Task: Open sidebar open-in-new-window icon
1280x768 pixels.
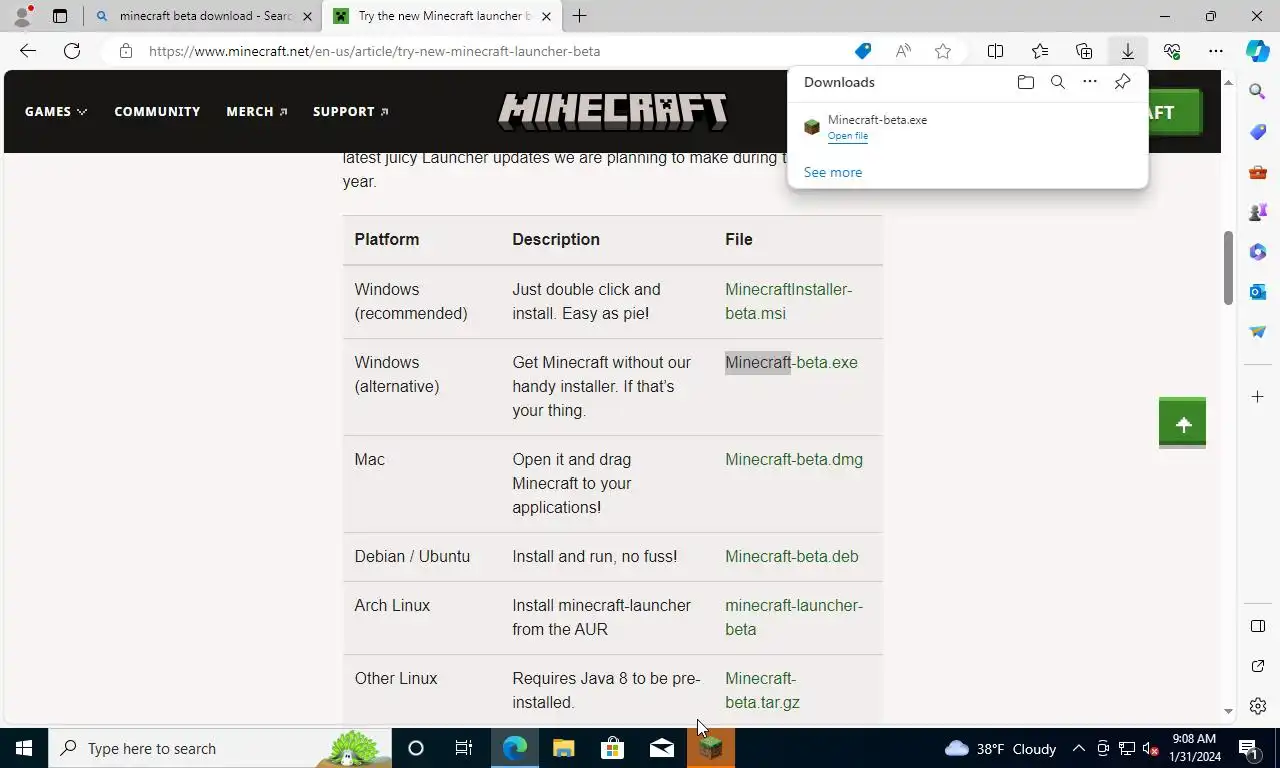Action: point(1258,666)
